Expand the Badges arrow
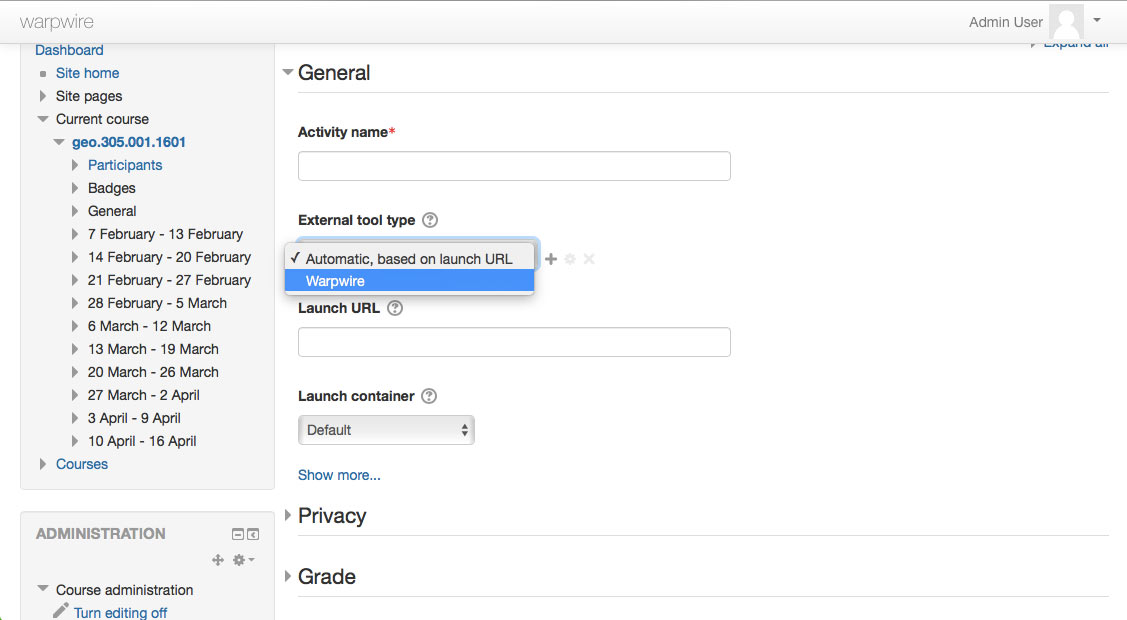Screen dimensions: 1127x620 tap(75, 188)
